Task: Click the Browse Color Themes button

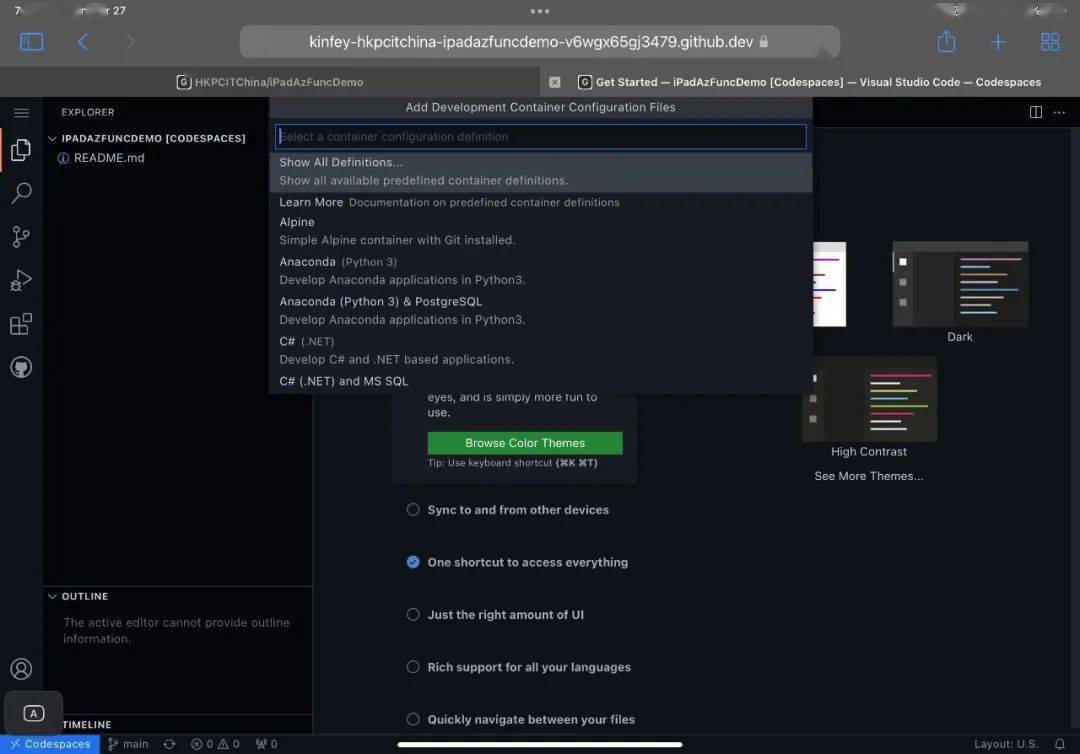Action: pos(526,442)
